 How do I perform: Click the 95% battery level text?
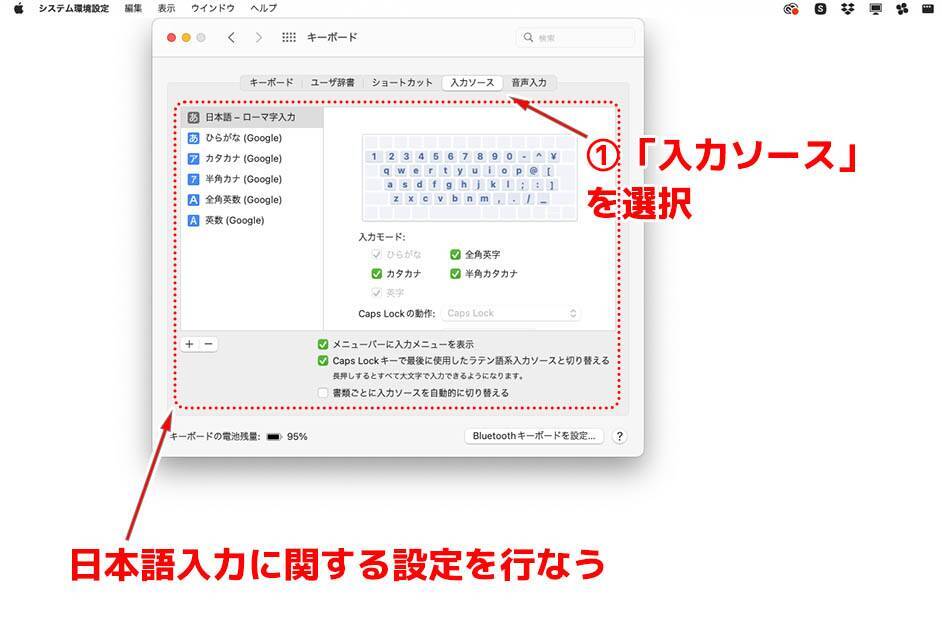pos(297,437)
